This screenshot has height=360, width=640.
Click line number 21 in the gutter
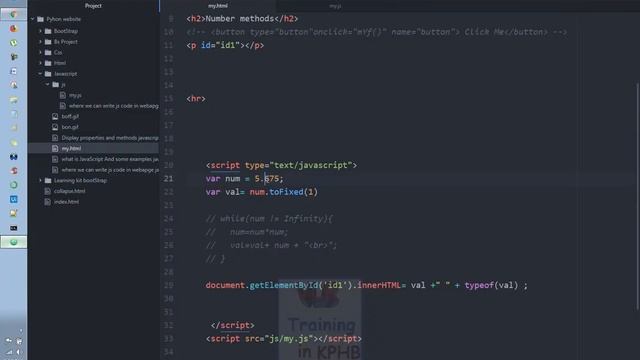169,179
